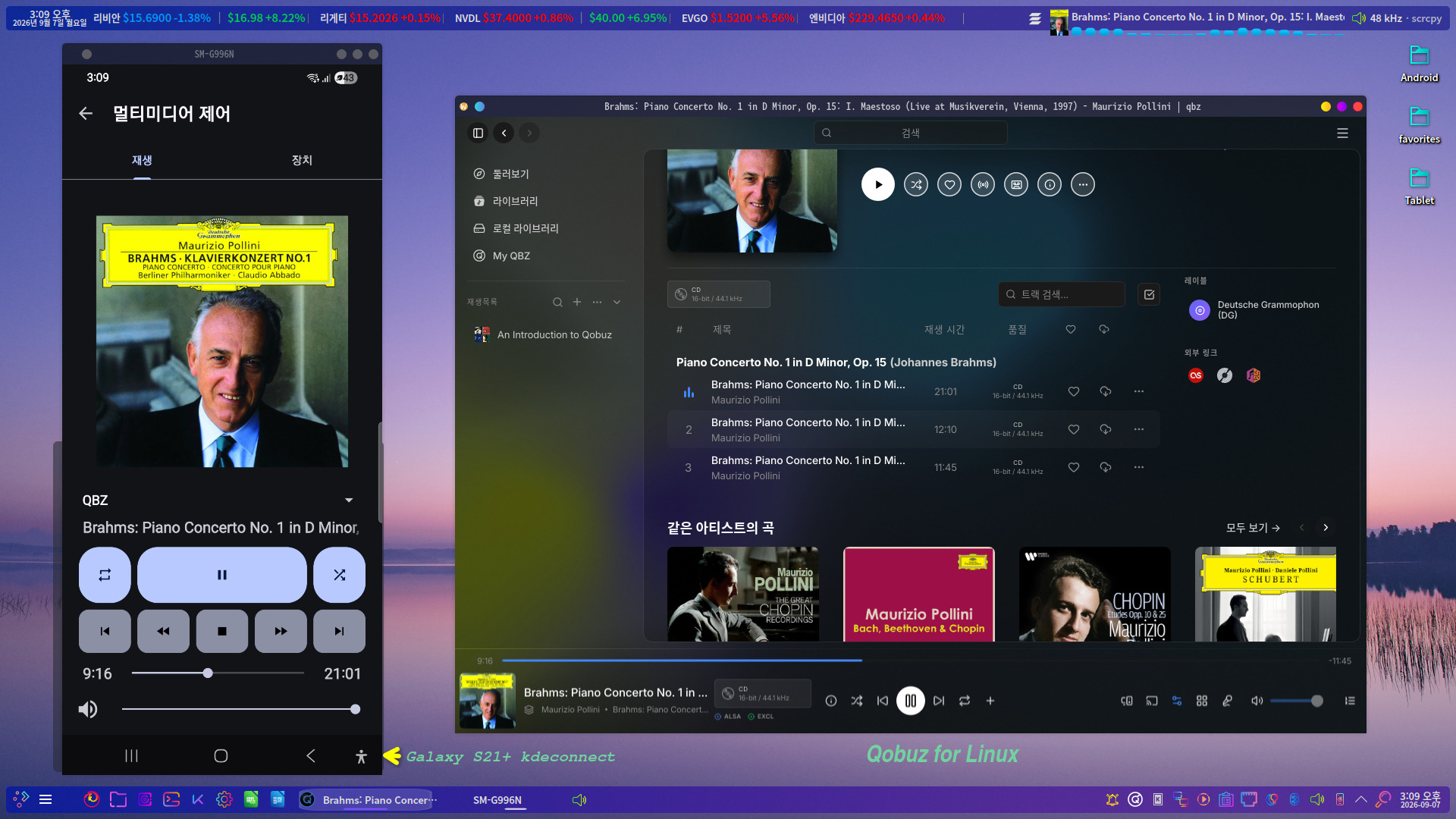Download the 21:01 track for offline
Screen dimensions: 1456x819
1106,391
